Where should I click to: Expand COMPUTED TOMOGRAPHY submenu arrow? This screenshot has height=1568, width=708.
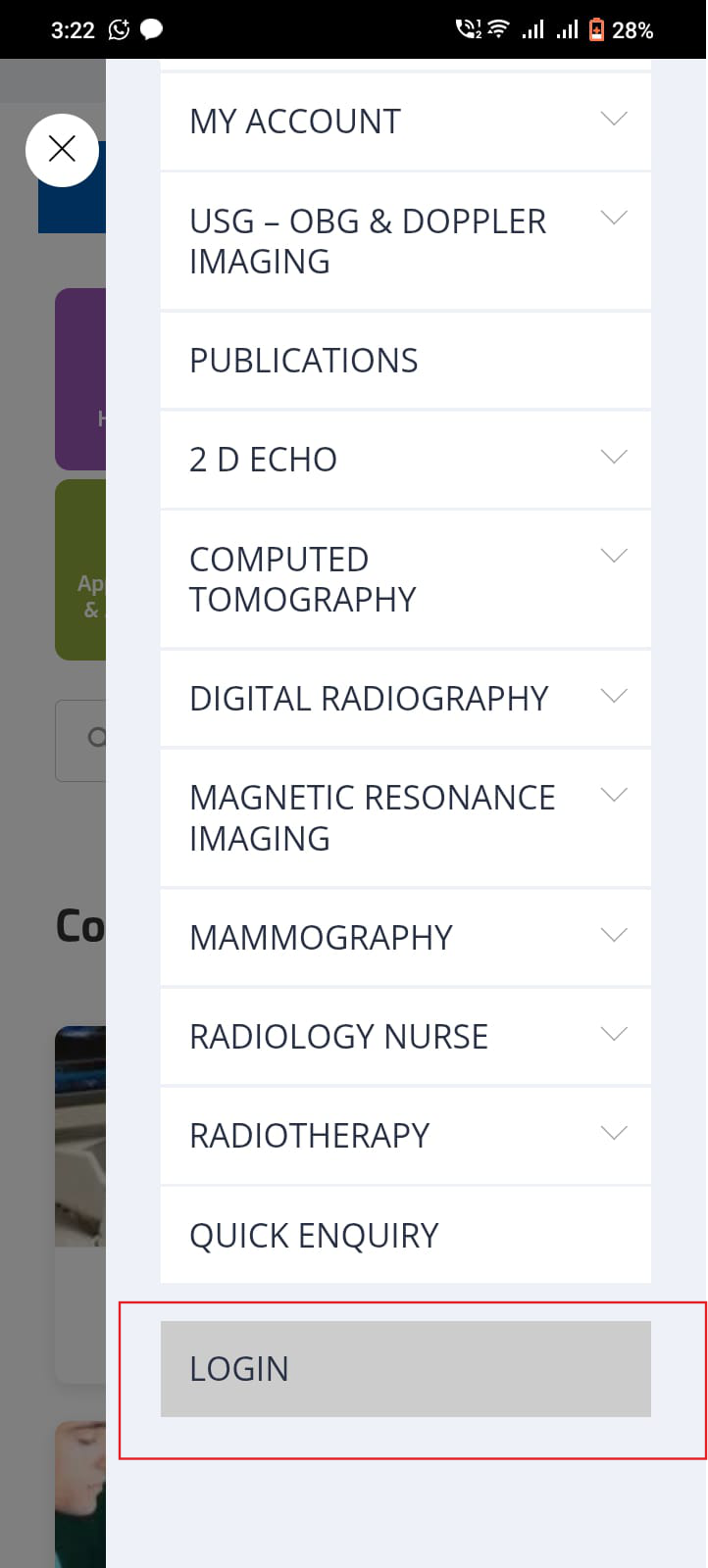coord(614,556)
